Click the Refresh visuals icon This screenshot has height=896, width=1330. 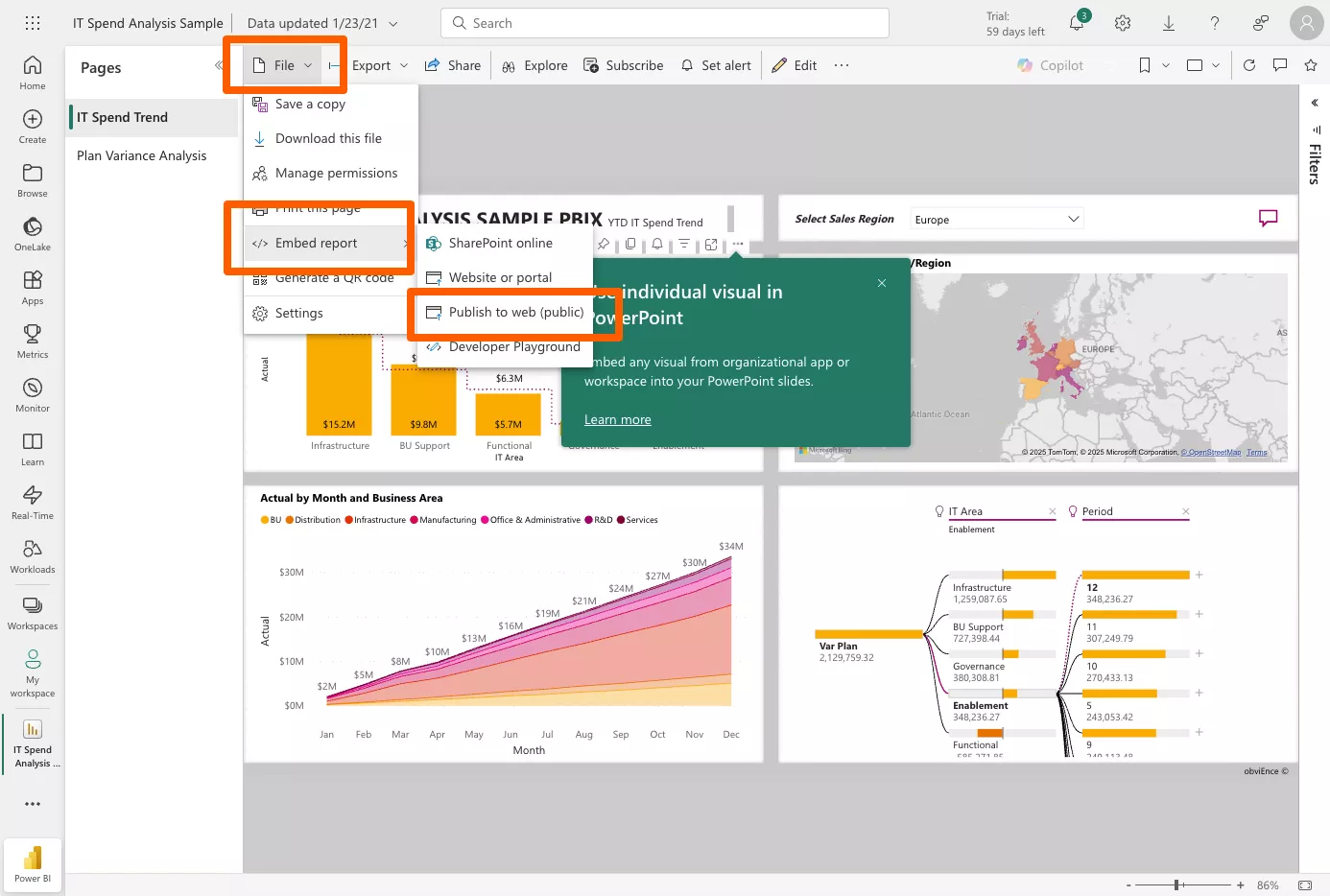pos(1249,65)
